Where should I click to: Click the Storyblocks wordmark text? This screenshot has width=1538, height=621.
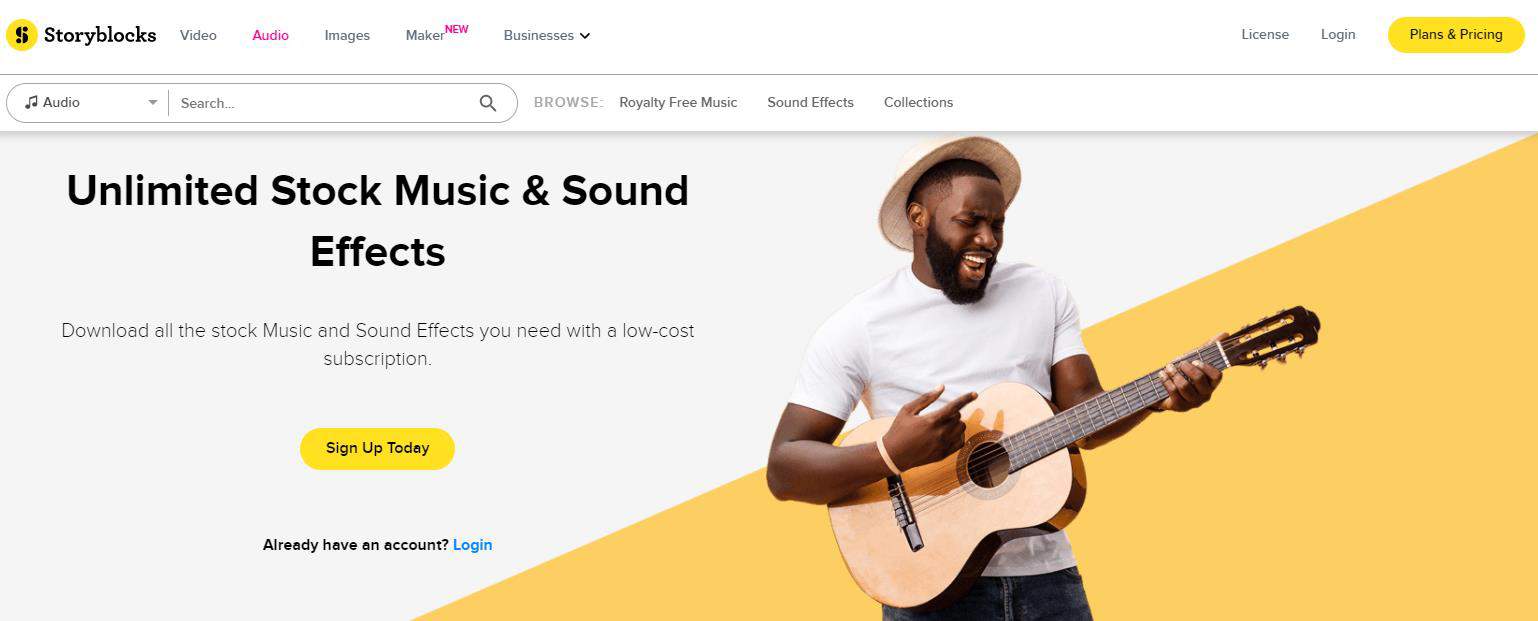tap(100, 35)
